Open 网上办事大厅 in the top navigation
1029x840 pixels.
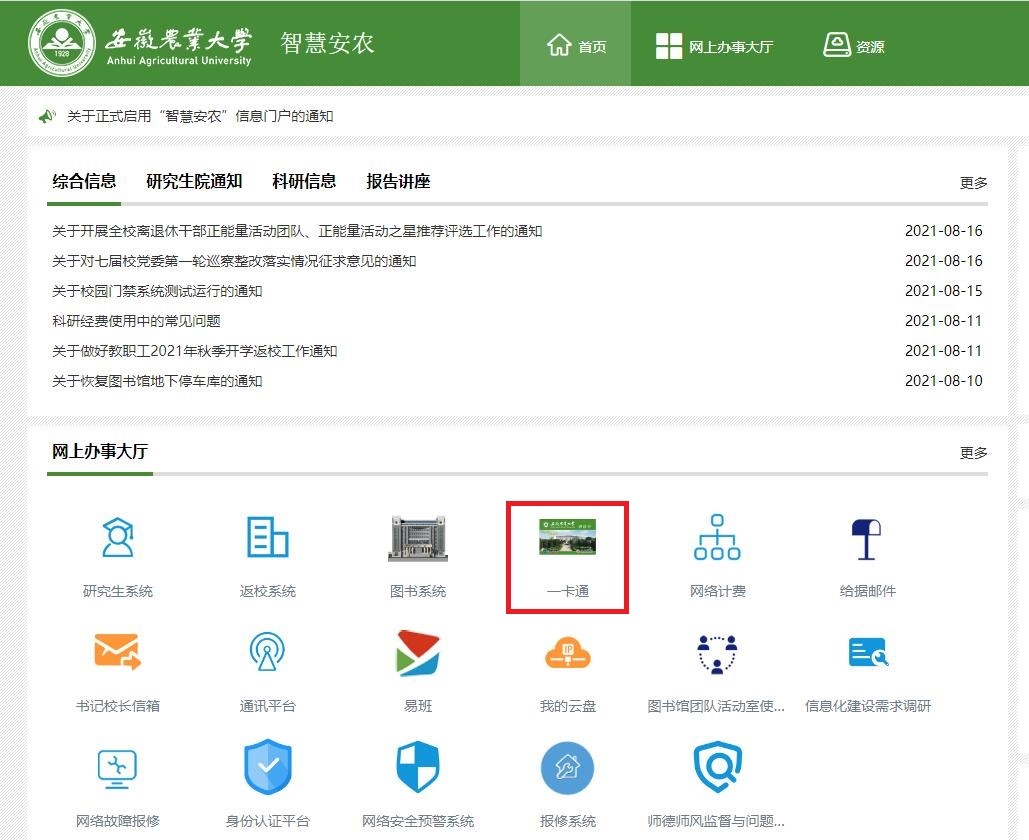tap(714, 46)
